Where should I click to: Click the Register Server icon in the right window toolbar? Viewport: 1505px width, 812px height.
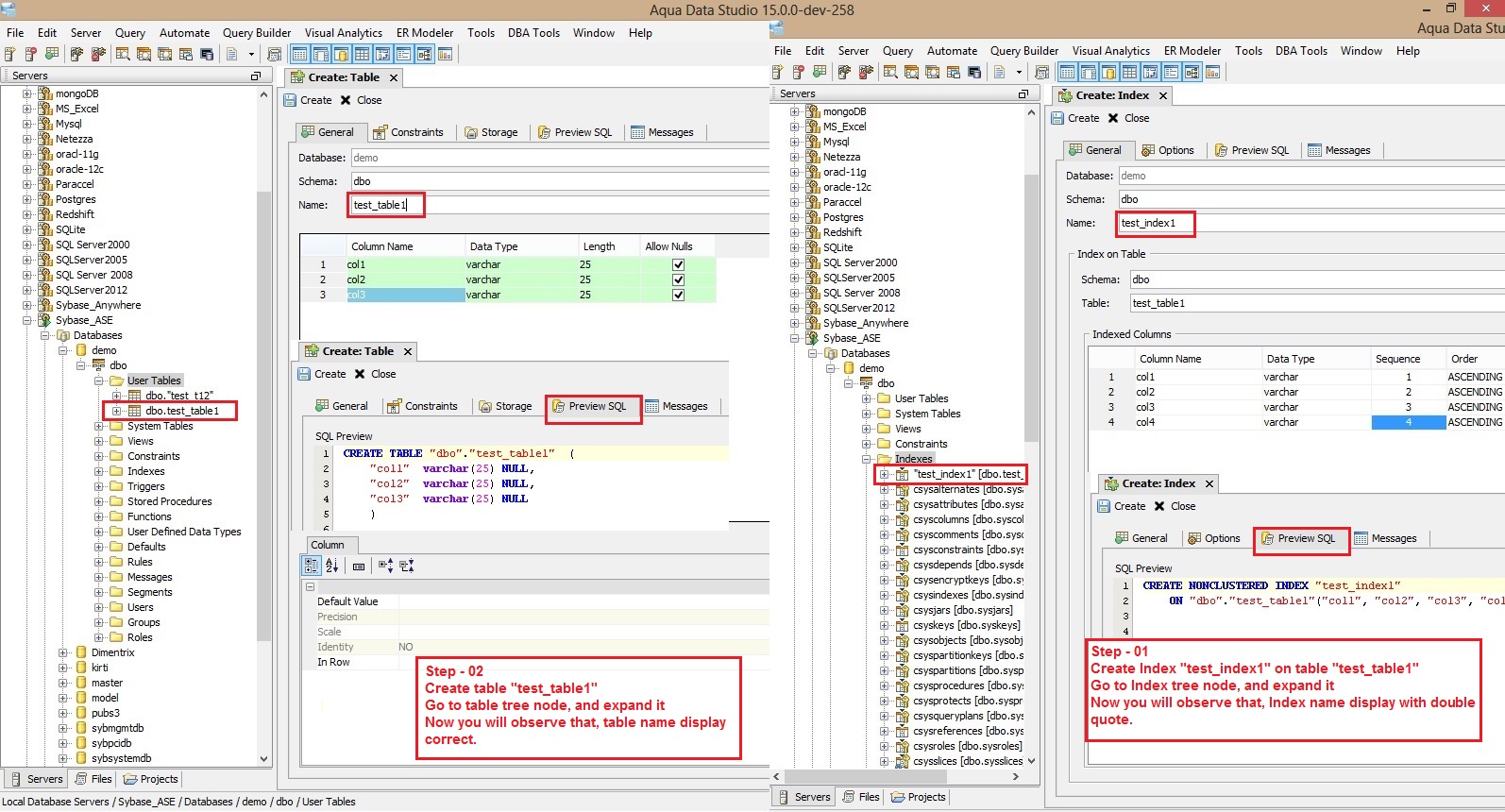pyautogui.click(x=778, y=72)
